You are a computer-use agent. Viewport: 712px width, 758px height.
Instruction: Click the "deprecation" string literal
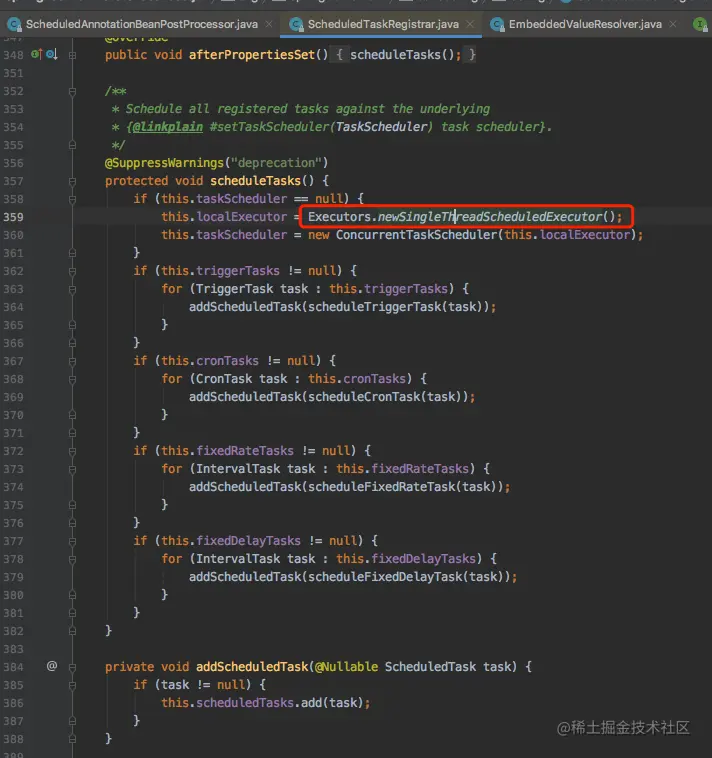[x=276, y=163]
